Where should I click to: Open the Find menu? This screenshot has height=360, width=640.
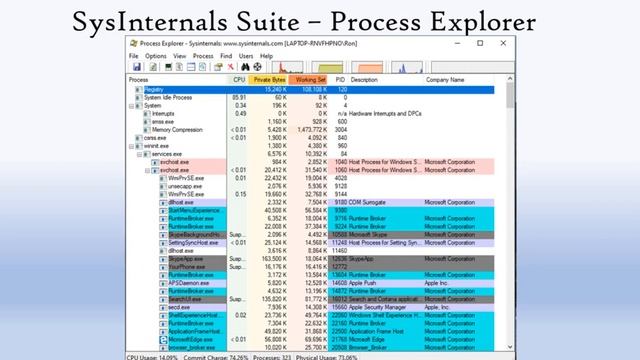pyautogui.click(x=226, y=56)
